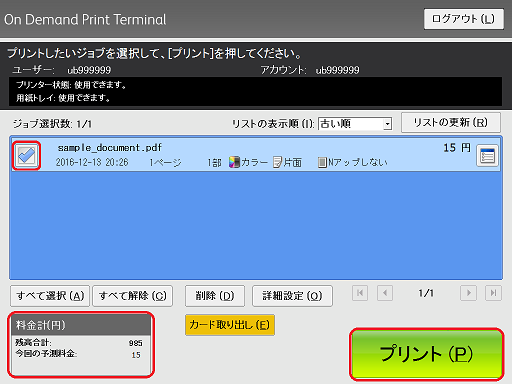Screen dimensions: 512x384
Task: Eject card with カード取り出し (E)
Action: 230,325
